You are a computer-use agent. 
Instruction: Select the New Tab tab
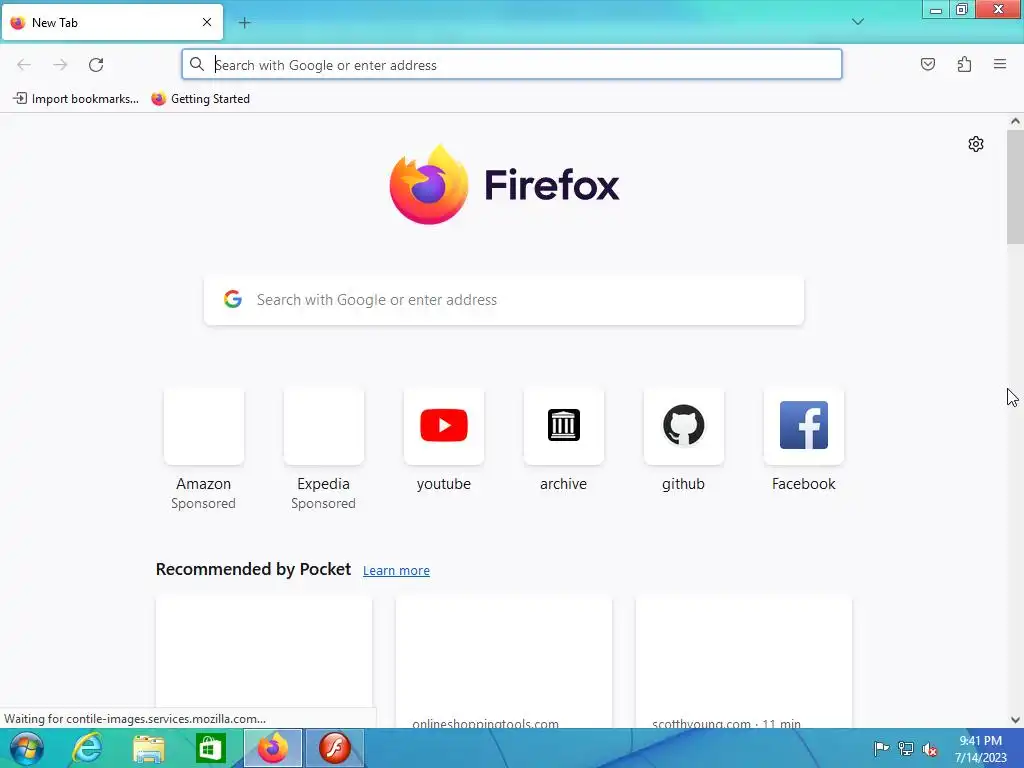tap(112, 22)
